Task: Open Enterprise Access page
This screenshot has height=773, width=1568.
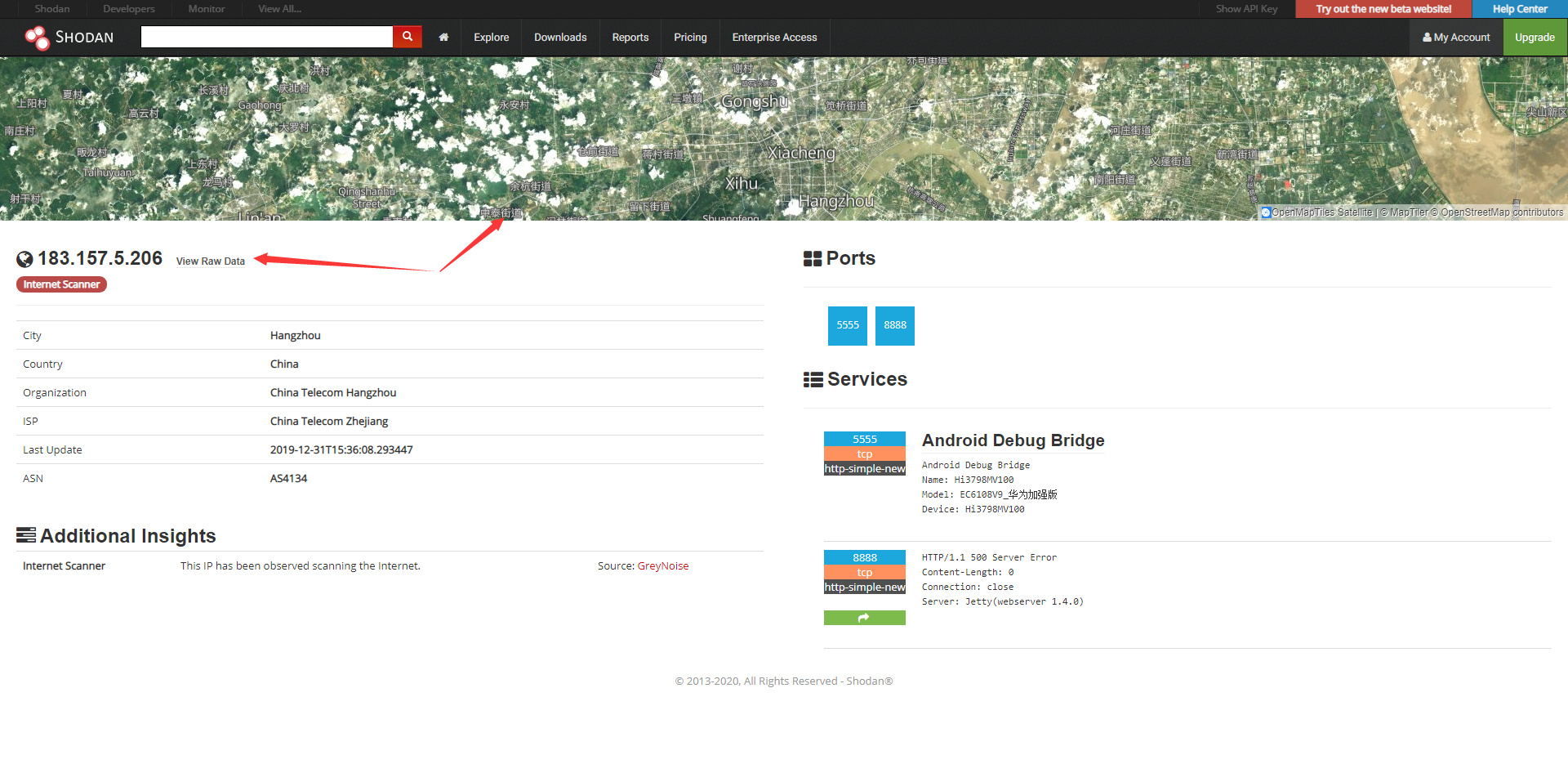Action: click(x=774, y=38)
